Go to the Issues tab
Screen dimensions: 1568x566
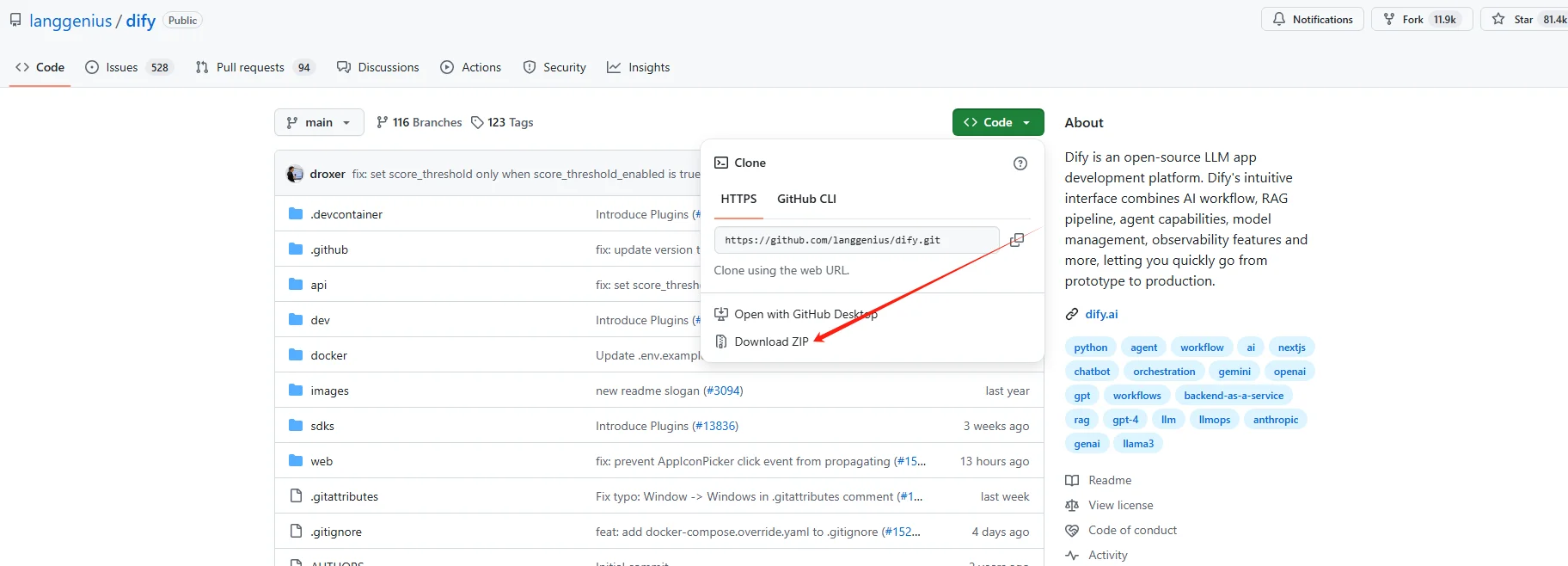(129, 67)
